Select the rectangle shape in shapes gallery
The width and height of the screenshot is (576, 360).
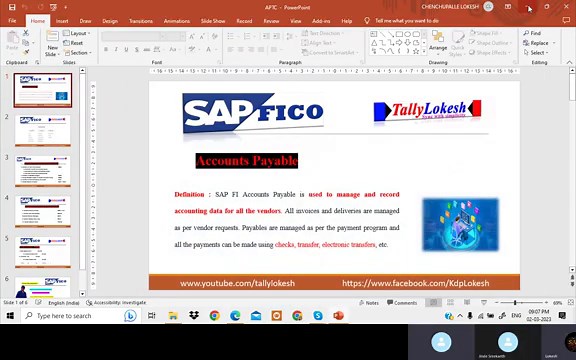399,34
